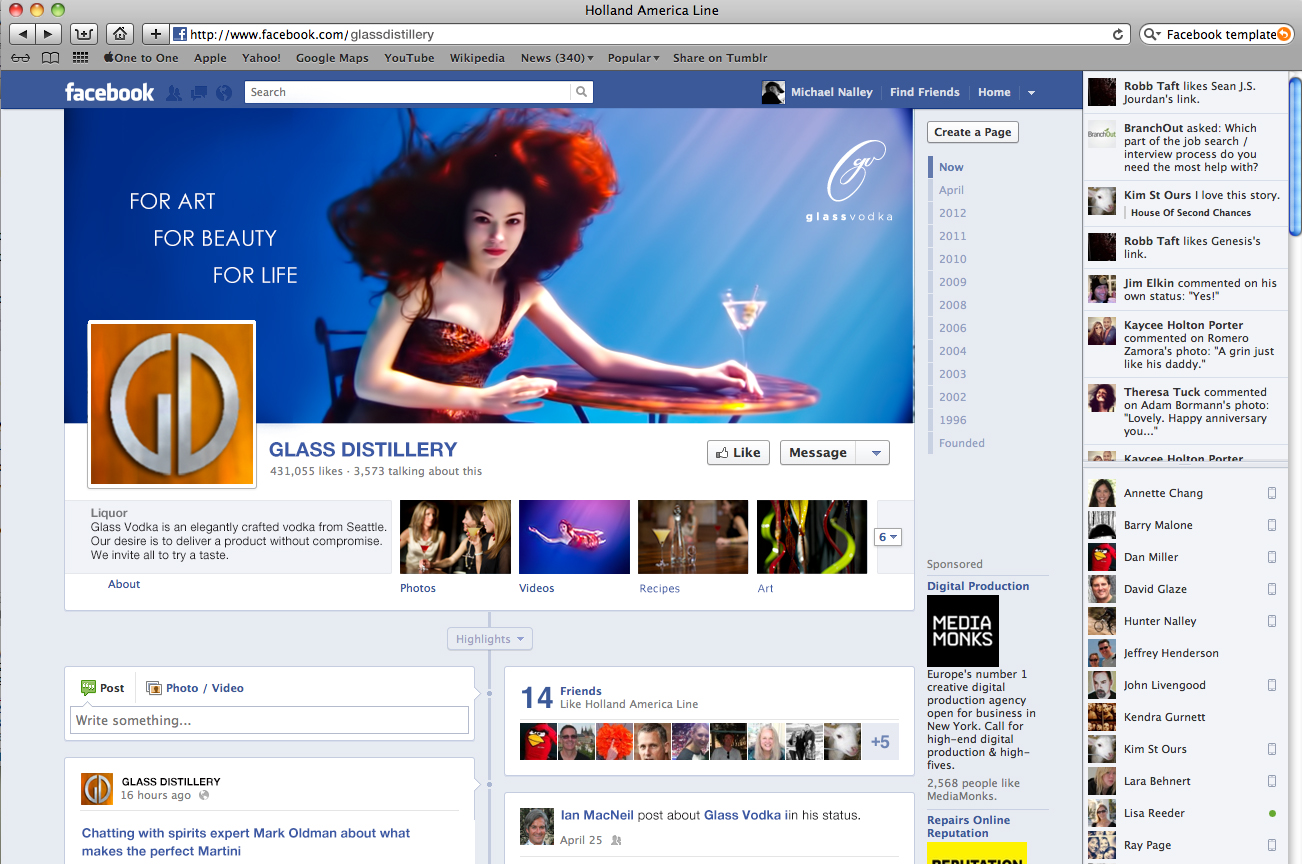The width and height of the screenshot is (1302, 864).
Task: Like the Glass Distillery page
Action: [x=738, y=453]
